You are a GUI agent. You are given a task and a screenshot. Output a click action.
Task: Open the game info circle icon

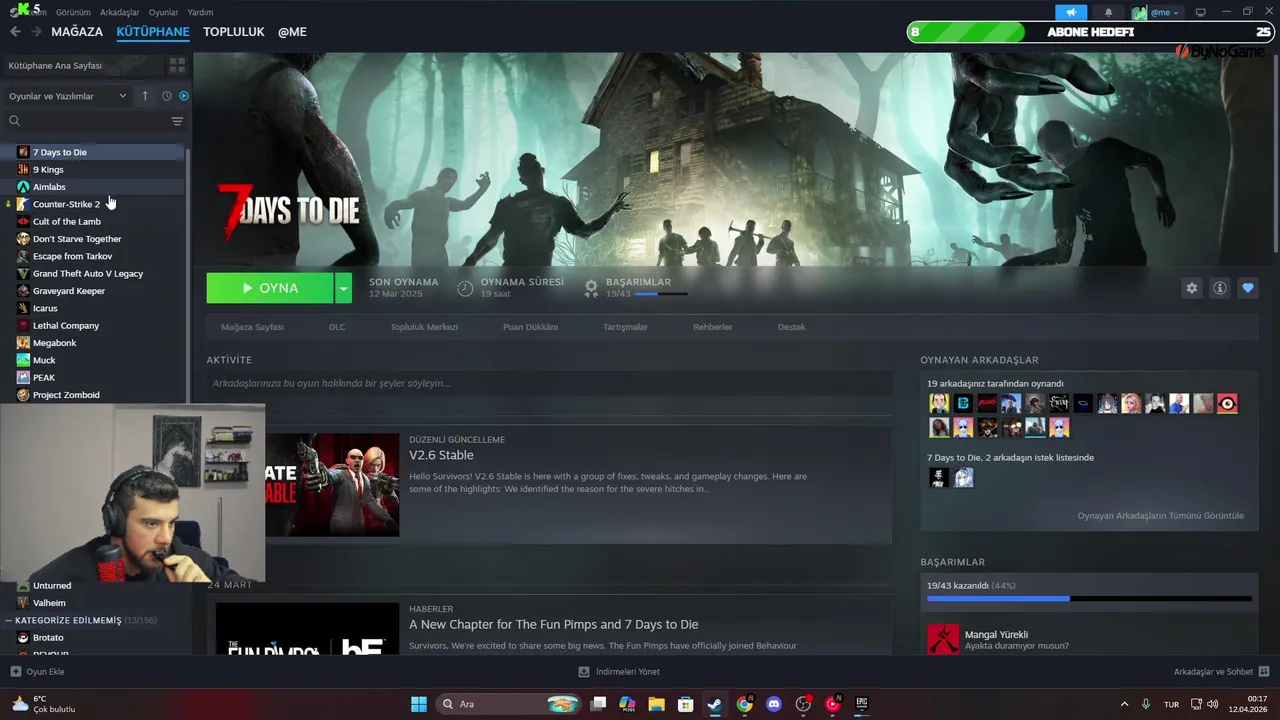pyautogui.click(x=1219, y=288)
